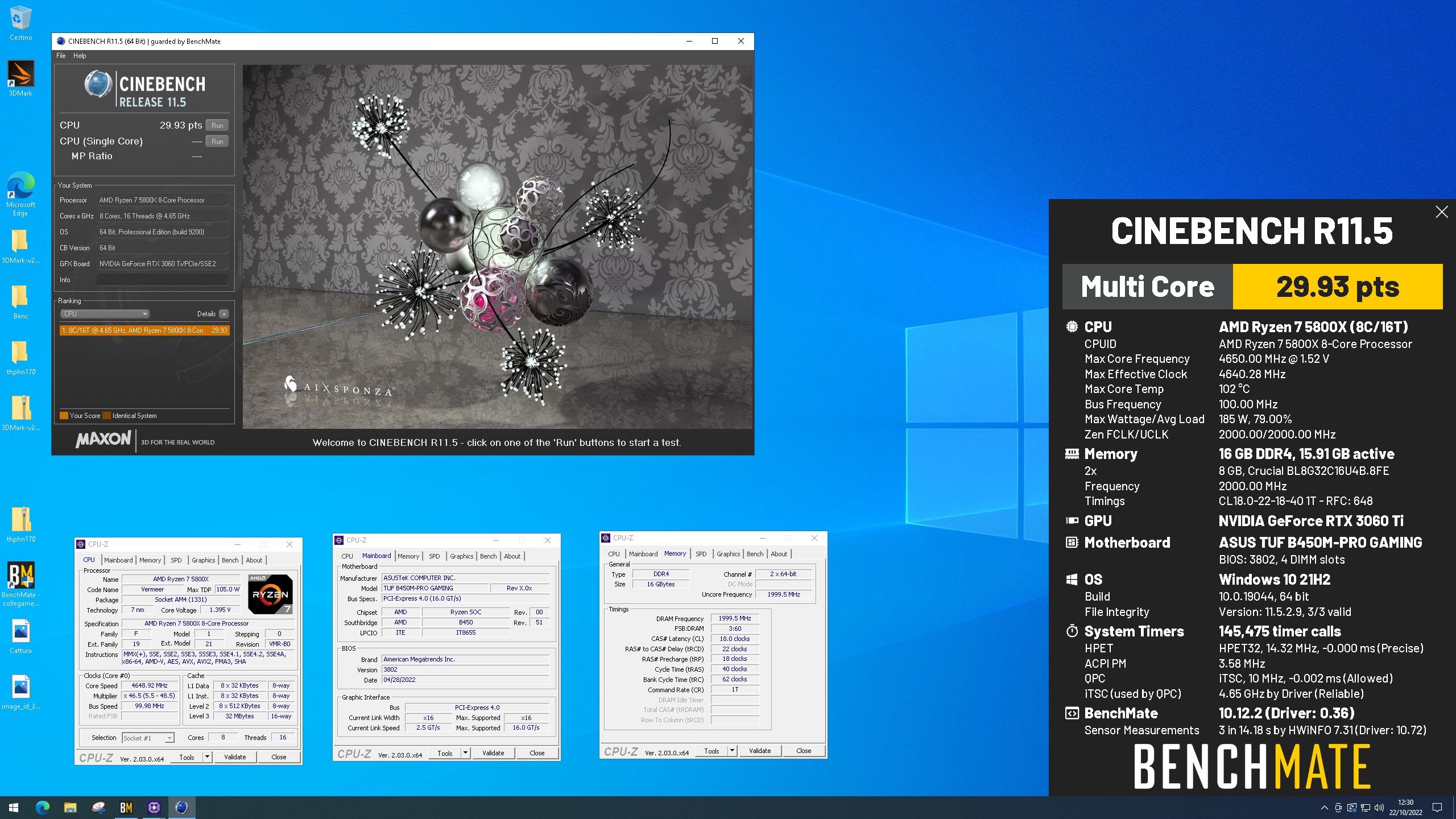Select the Benc folder on desktop
This screenshot has width=1456, height=819.
click(x=20, y=302)
